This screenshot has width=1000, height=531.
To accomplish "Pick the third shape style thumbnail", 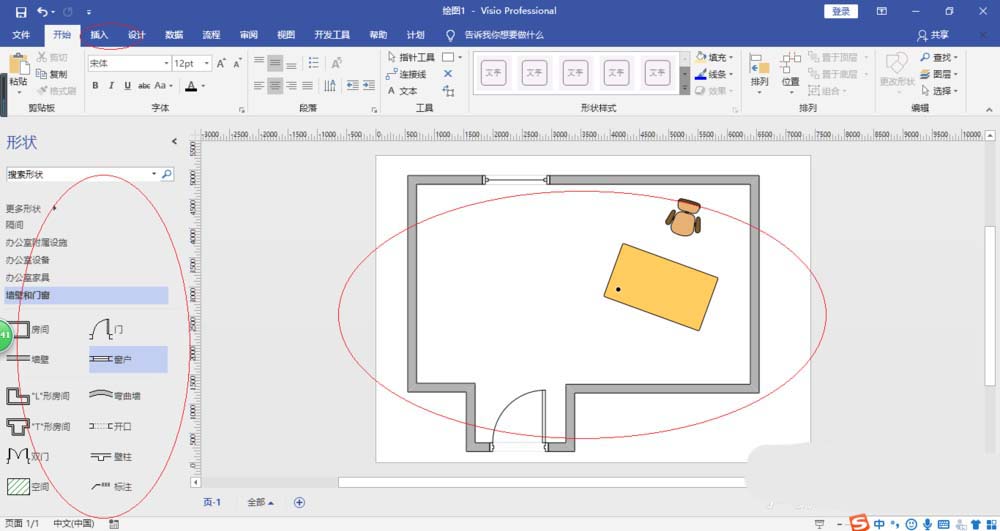I will [x=575, y=73].
